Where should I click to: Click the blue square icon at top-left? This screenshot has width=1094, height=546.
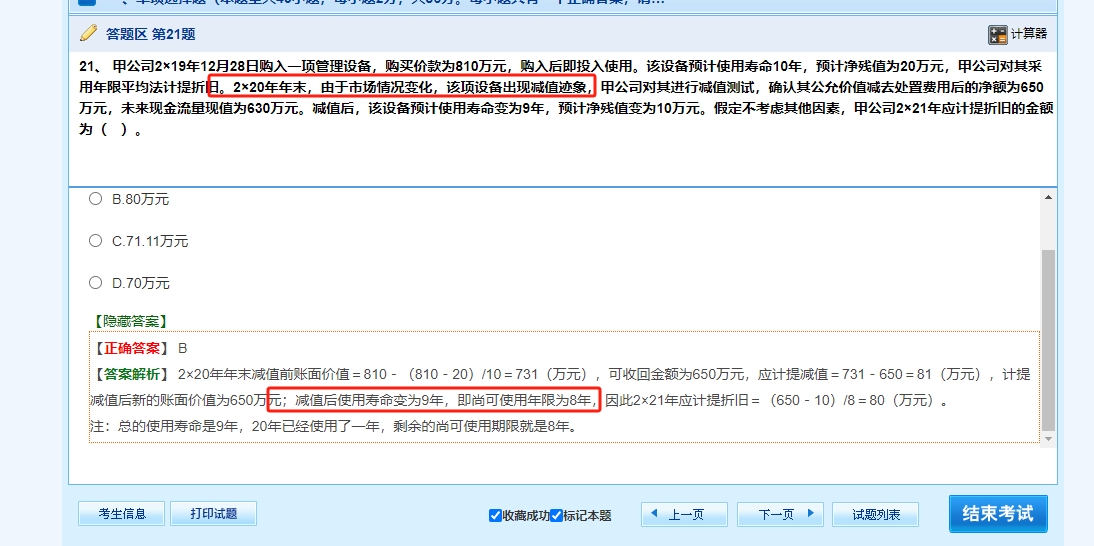pos(87,3)
